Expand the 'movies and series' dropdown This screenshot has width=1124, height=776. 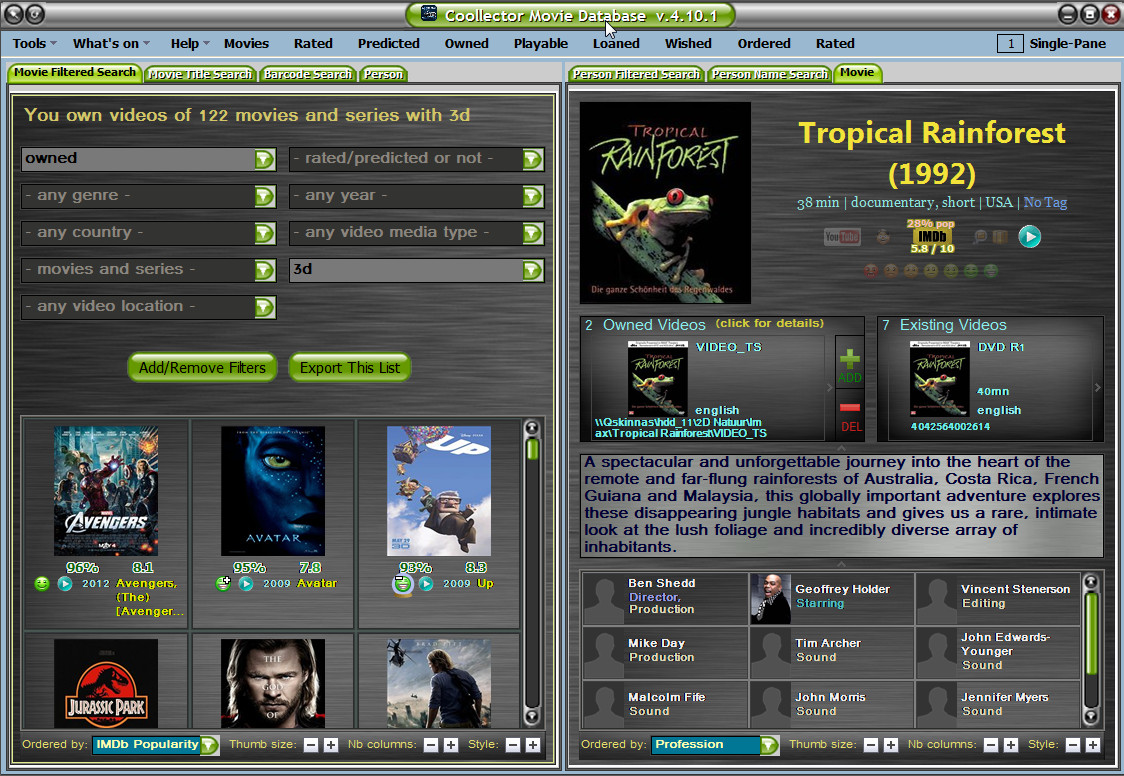tap(148, 270)
